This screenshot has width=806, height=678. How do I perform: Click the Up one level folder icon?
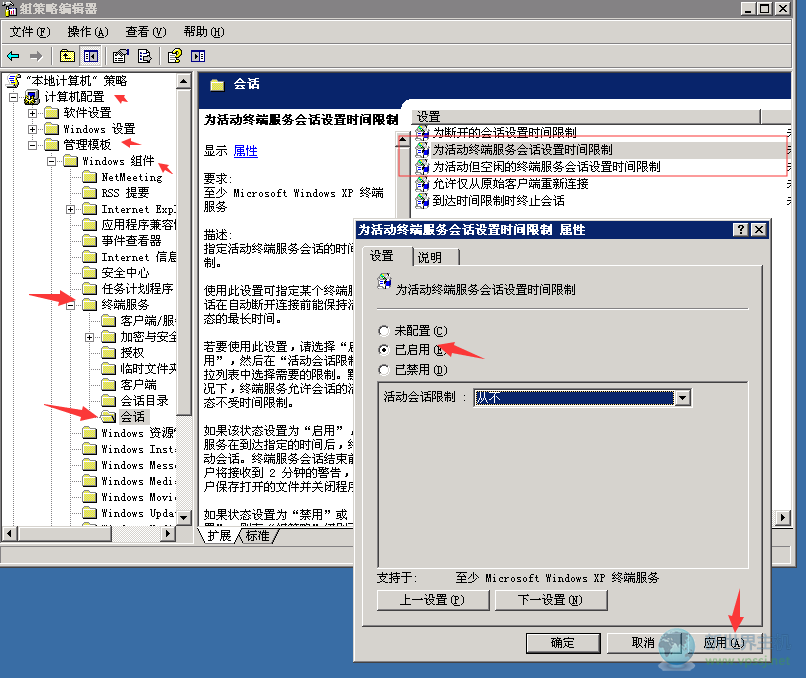click(67, 56)
